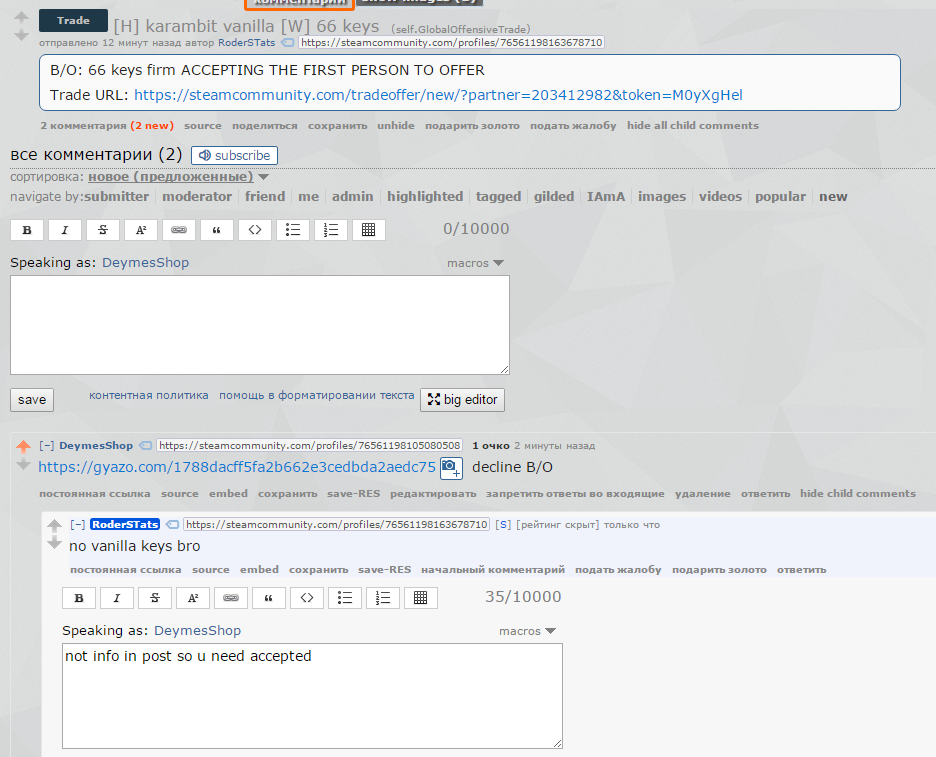
Task: Downvote DeymesShop's comment
Action: tap(23, 464)
